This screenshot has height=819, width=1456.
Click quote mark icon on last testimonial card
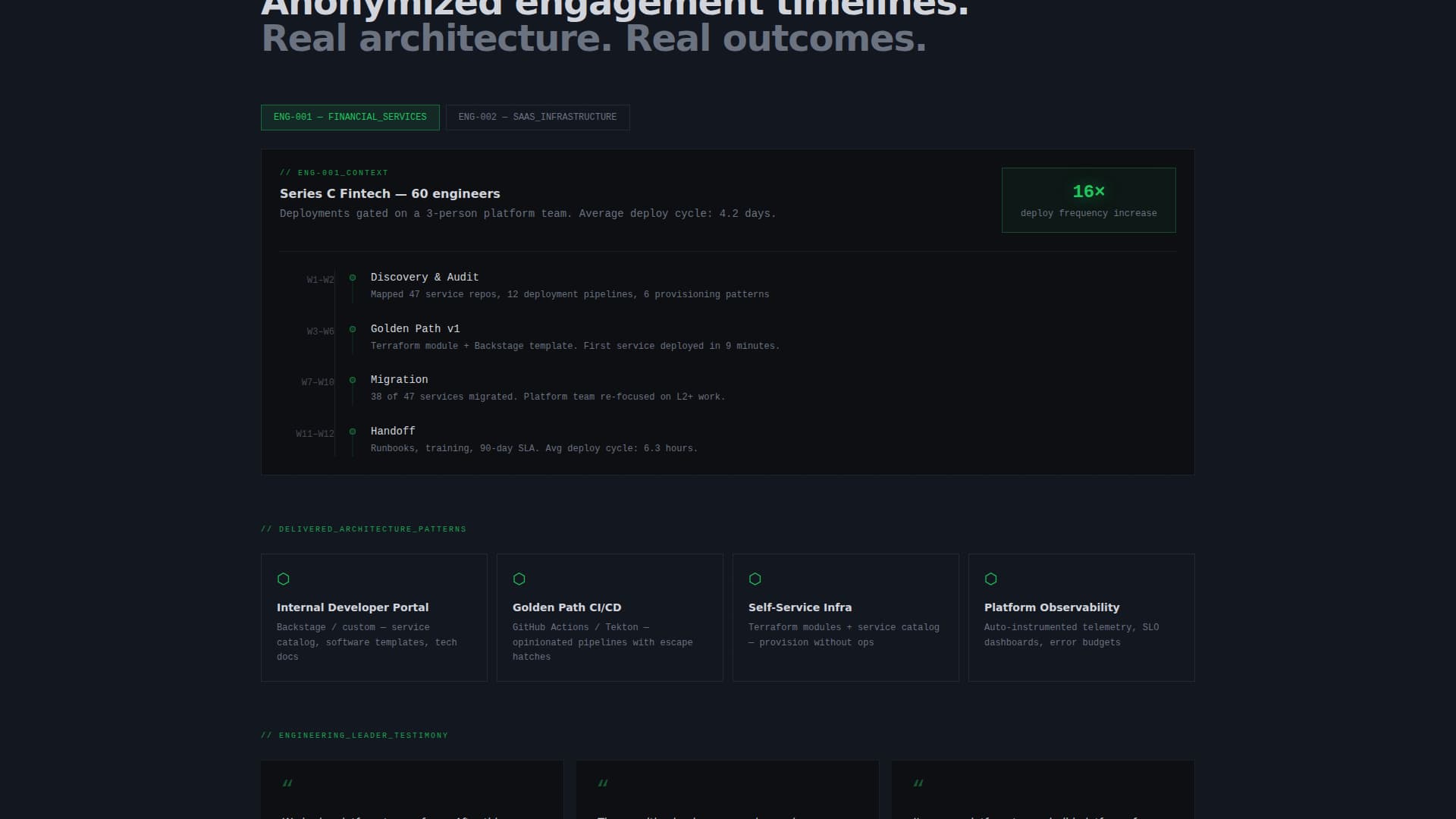pos(918,783)
